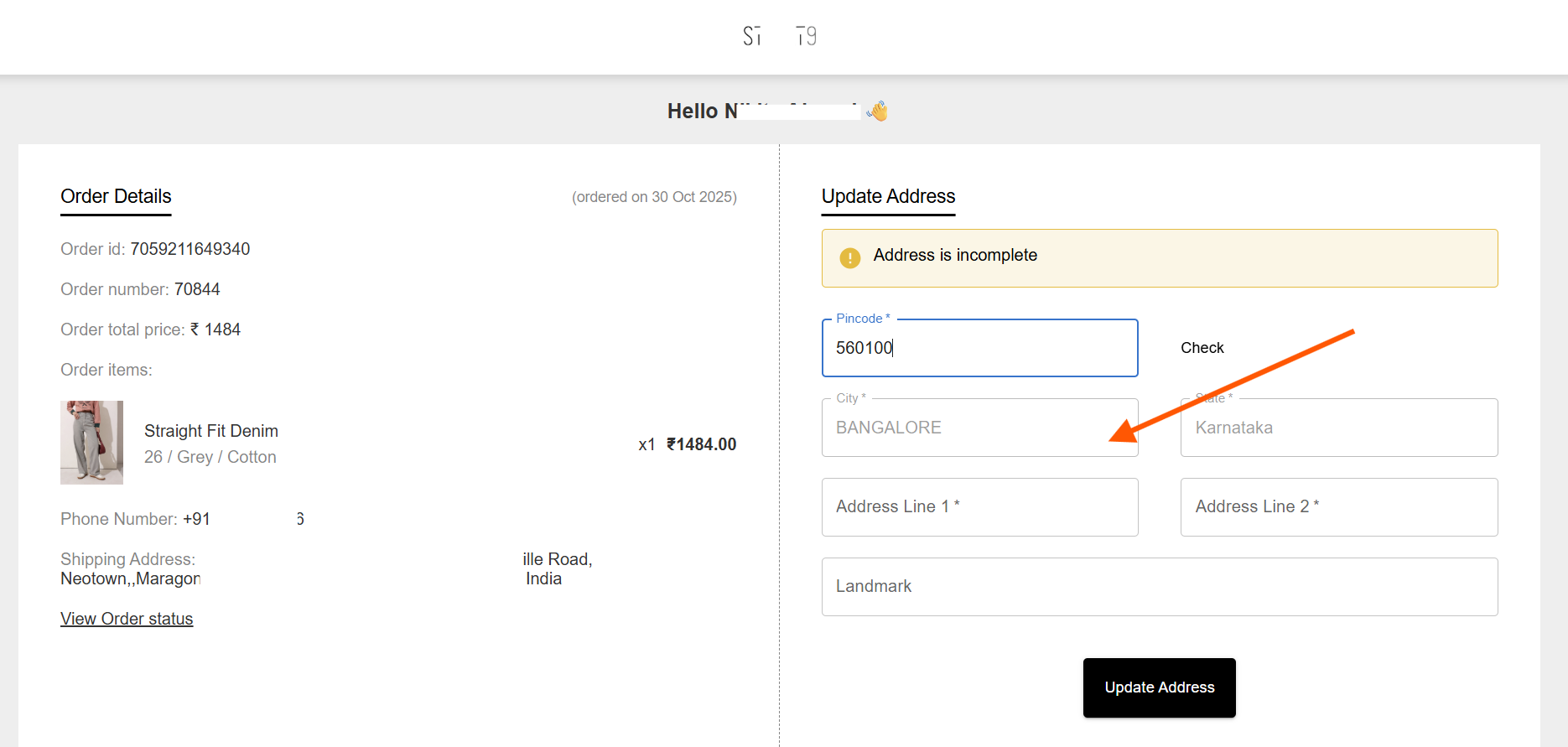
Task: Open the View Order status link
Action: pos(127,619)
